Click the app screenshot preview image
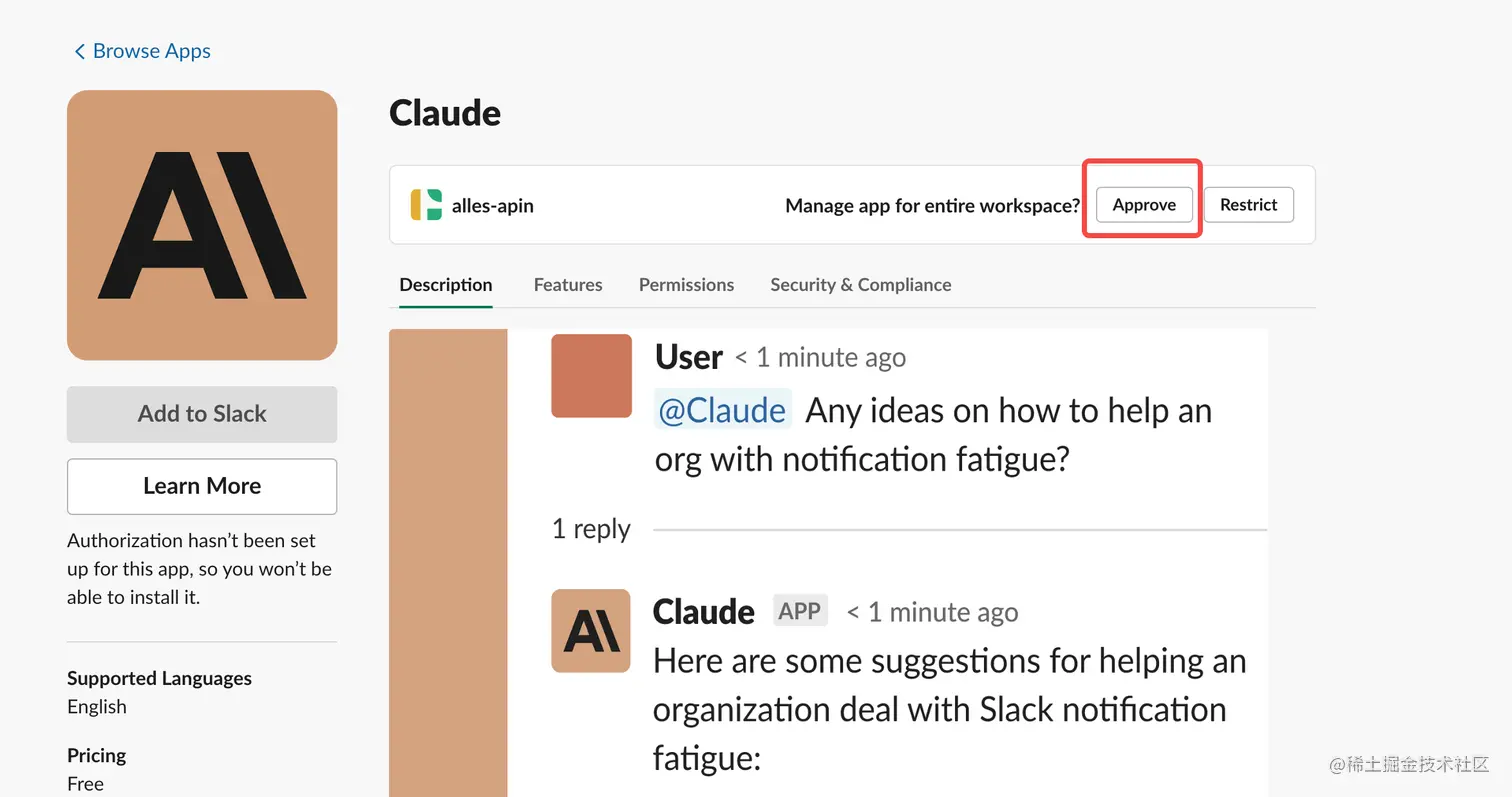 (x=829, y=563)
